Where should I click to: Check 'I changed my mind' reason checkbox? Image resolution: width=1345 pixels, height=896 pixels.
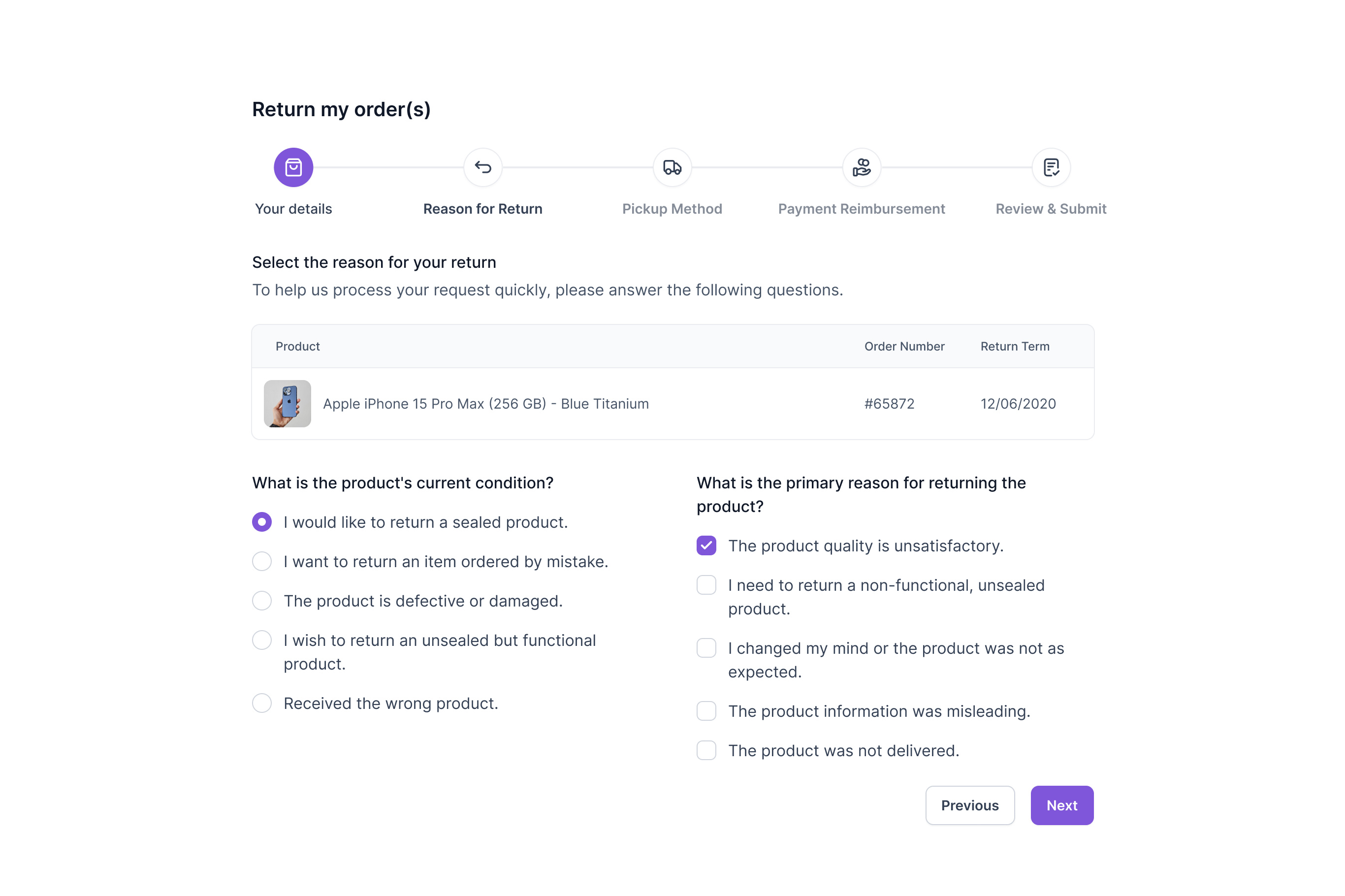(x=706, y=648)
